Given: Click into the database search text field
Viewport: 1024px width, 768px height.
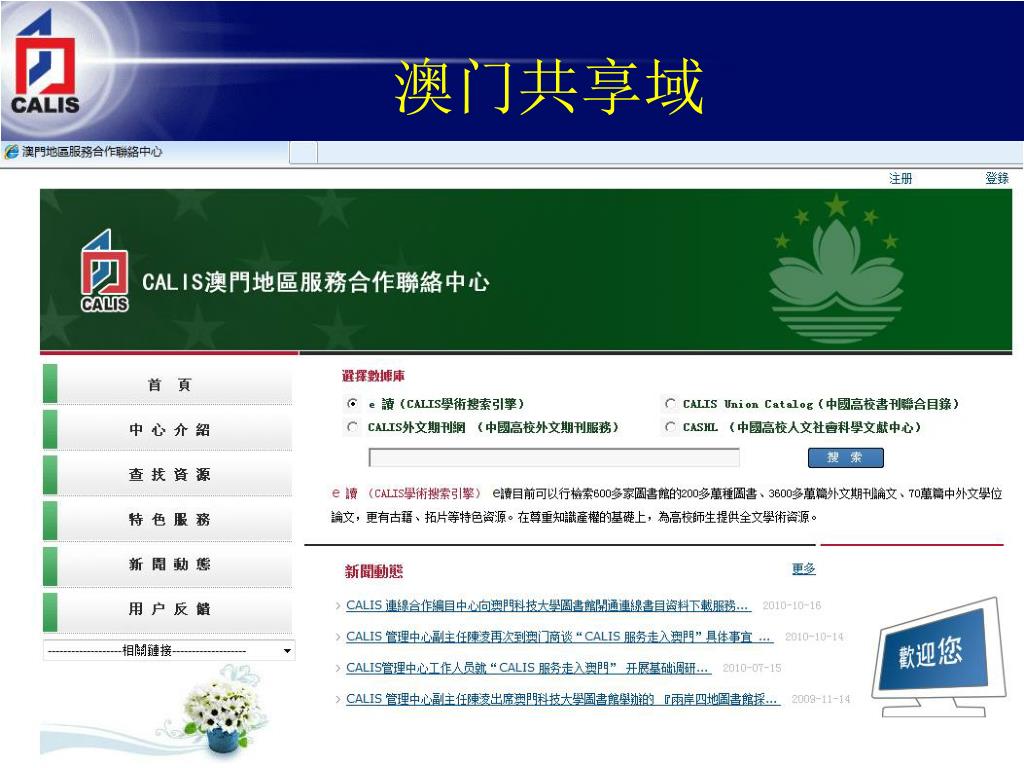Looking at the screenshot, I should tap(554, 458).
